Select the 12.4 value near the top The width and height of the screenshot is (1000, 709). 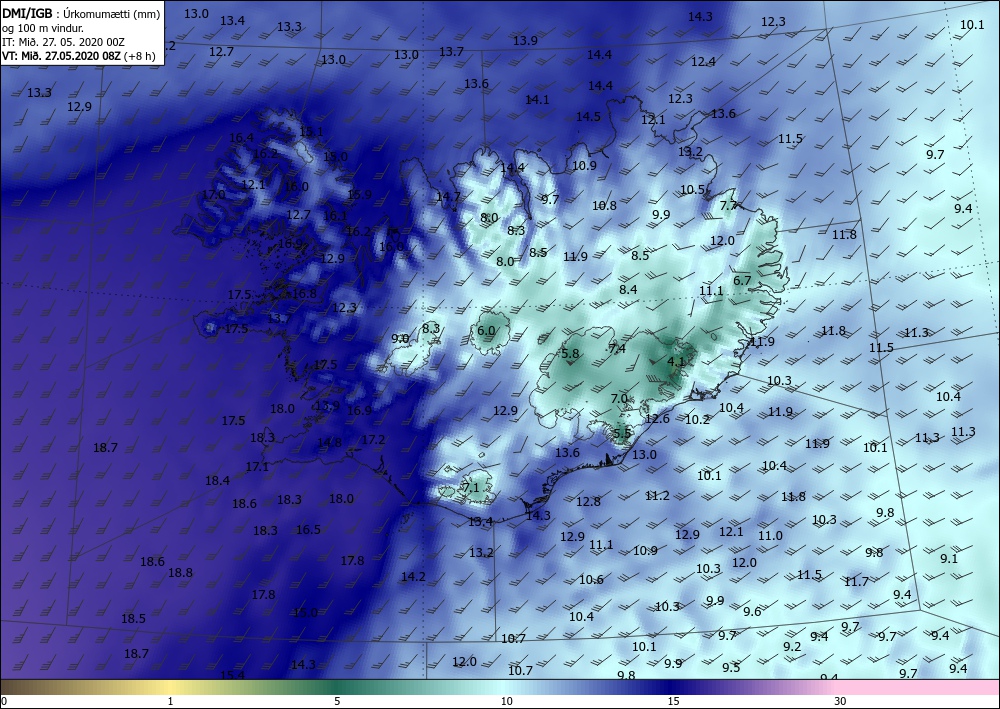[703, 62]
